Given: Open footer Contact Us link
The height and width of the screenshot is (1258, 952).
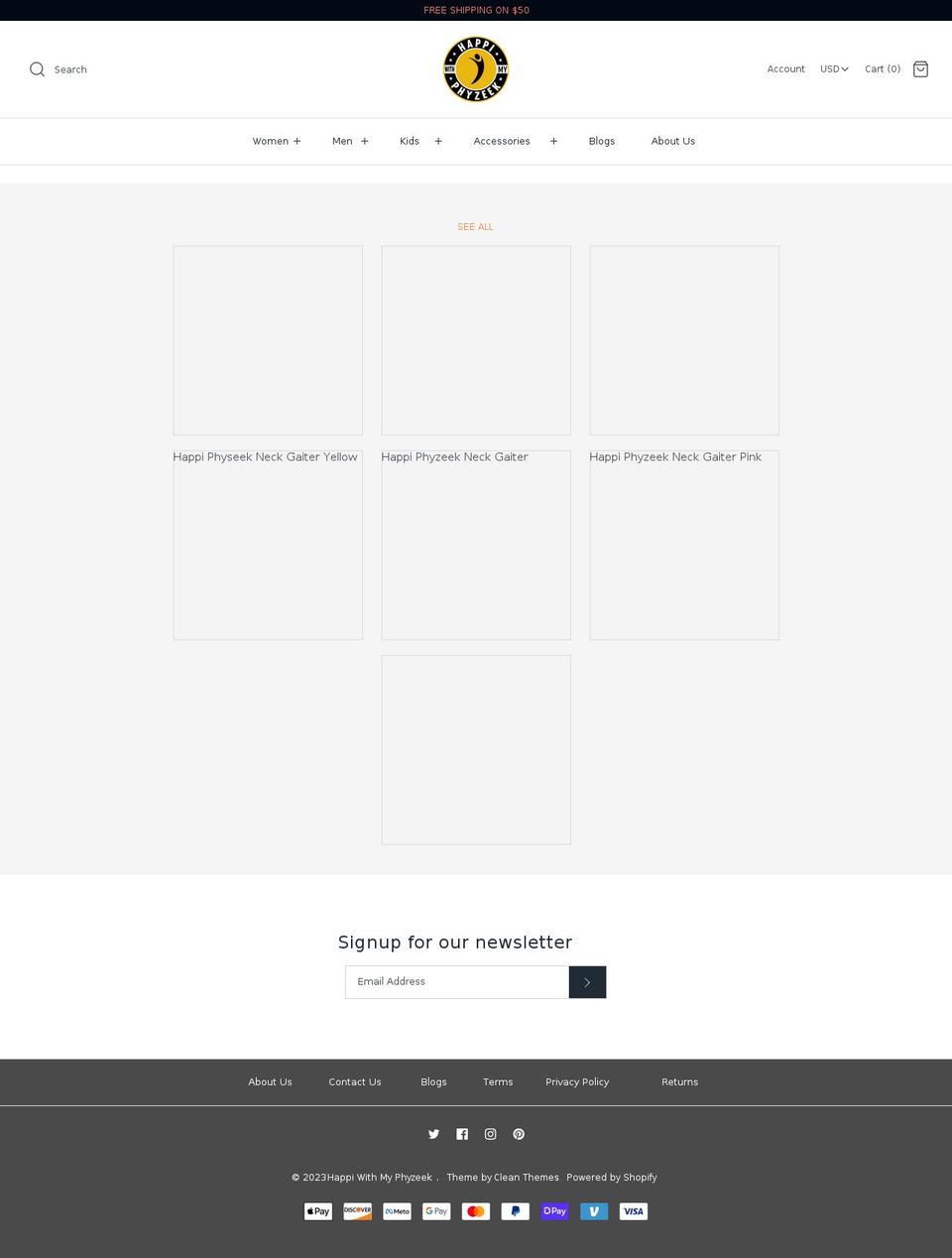Looking at the screenshot, I should click(x=355, y=1082).
